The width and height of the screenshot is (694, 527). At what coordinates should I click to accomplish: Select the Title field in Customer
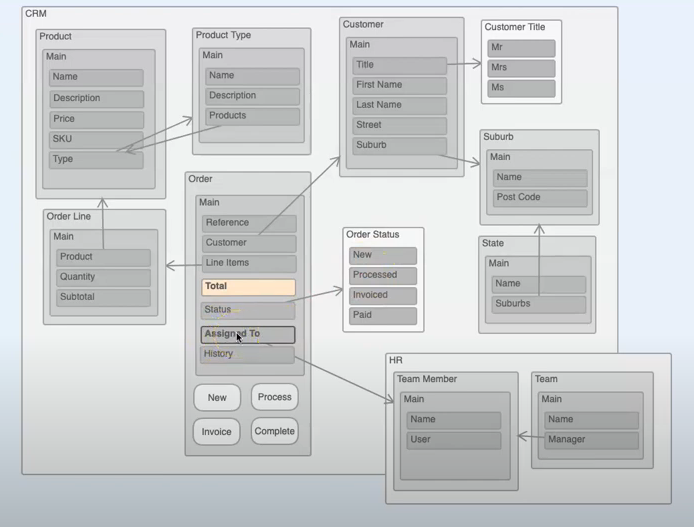pyautogui.click(x=400, y=65)
